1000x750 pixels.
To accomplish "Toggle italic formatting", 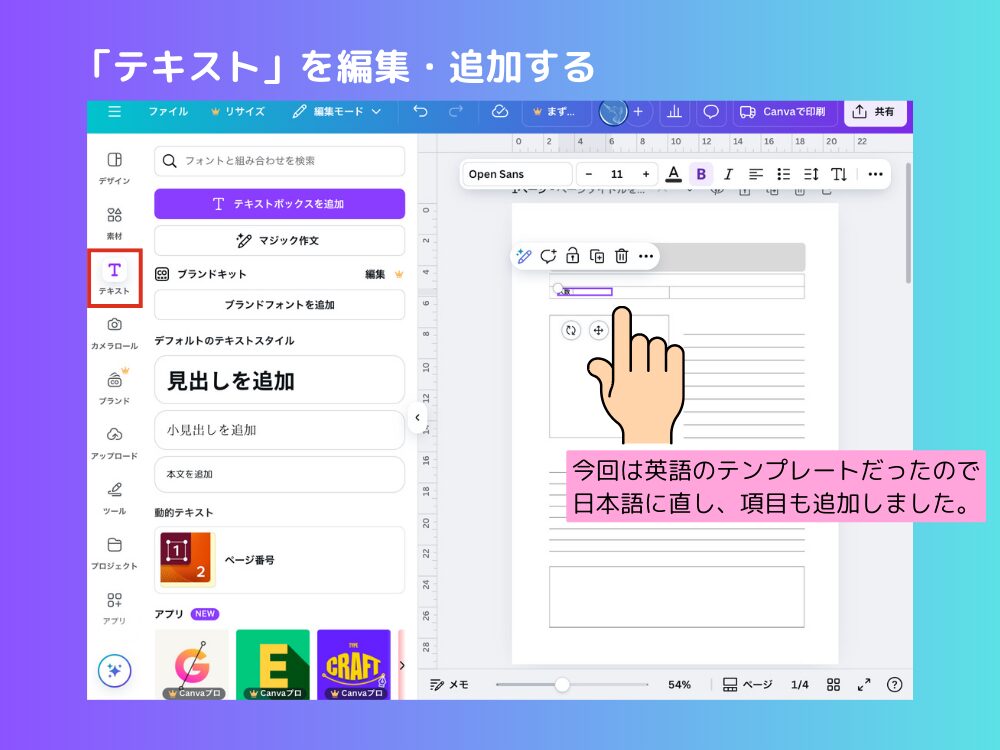I will coord(726,173).
